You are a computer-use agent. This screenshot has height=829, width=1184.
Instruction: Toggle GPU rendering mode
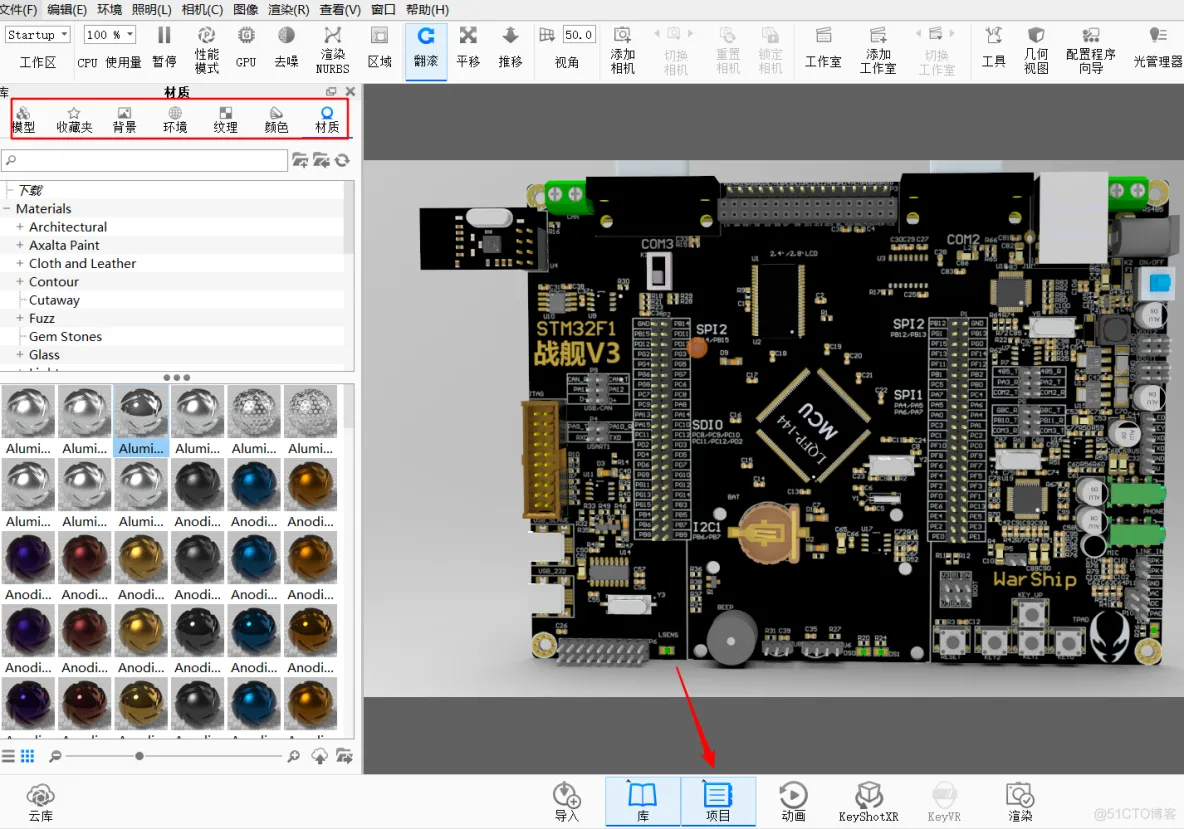click(246, 47)
